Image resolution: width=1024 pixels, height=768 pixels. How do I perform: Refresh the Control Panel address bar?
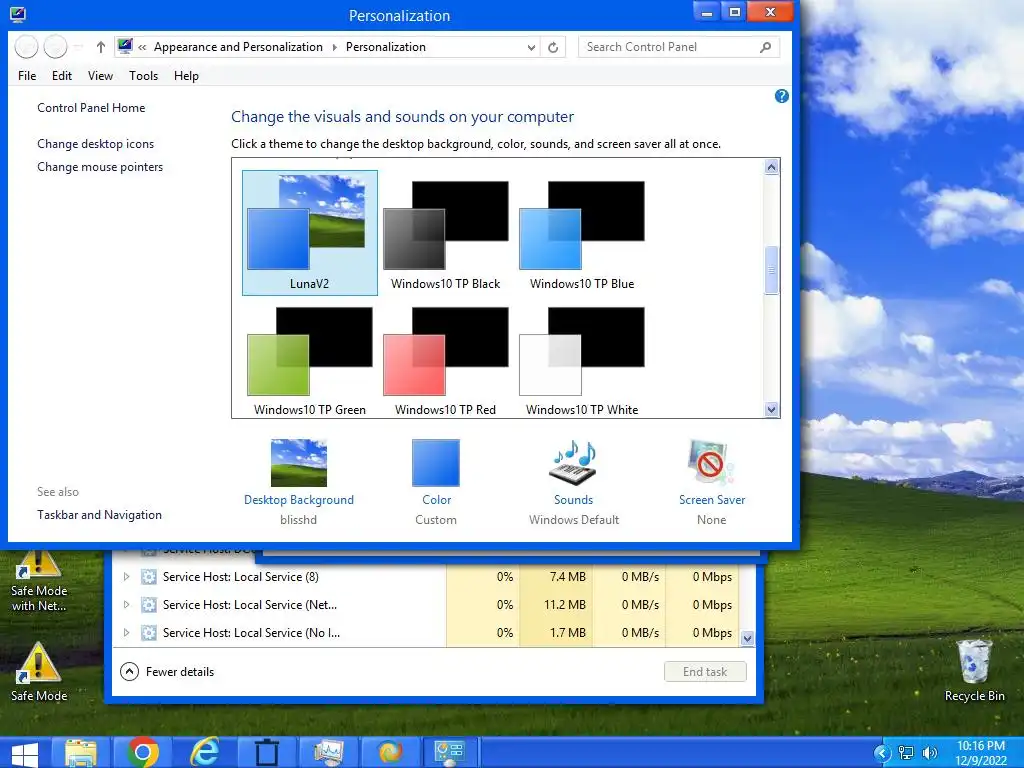point(553,47)
